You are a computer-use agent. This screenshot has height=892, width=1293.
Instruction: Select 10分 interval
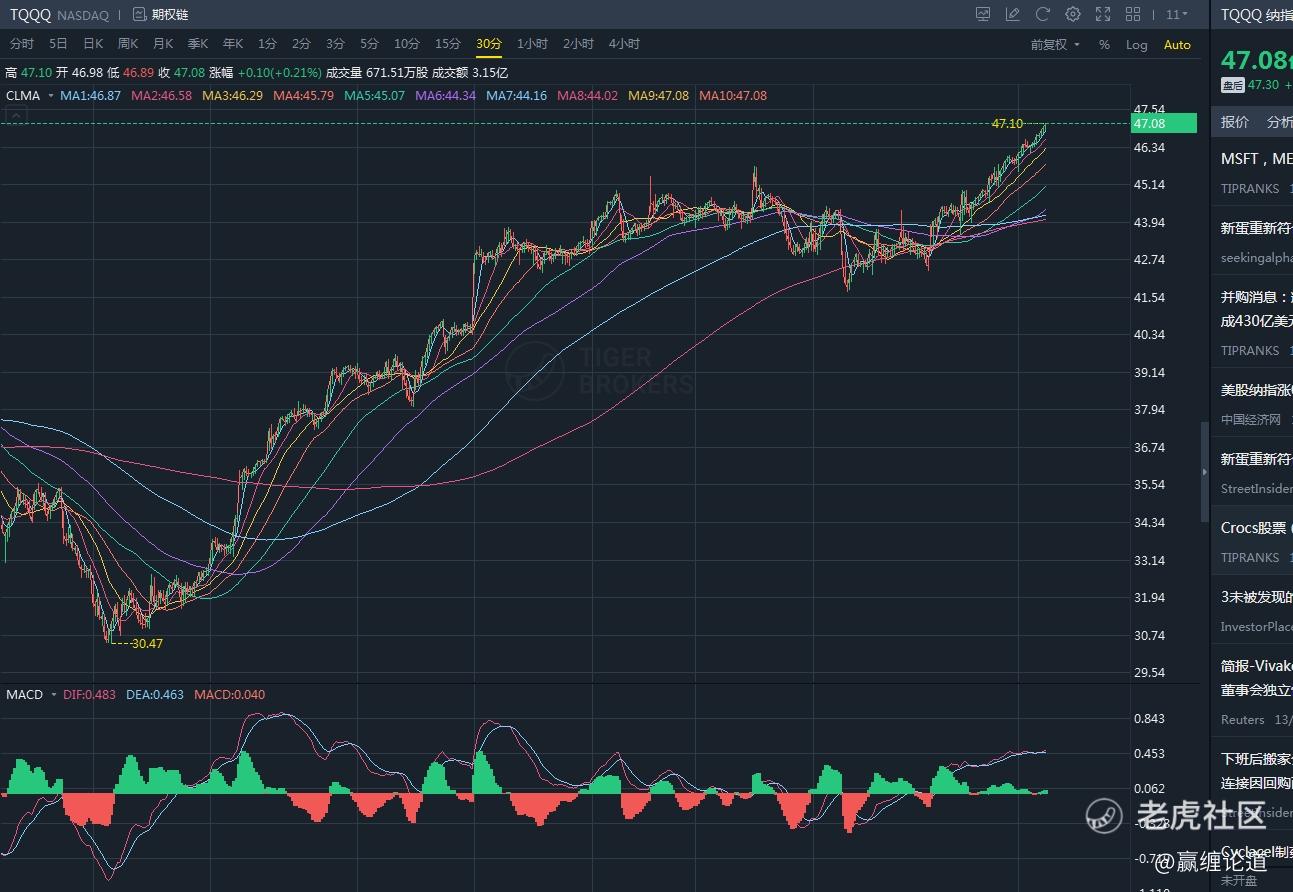click(407, 44)
